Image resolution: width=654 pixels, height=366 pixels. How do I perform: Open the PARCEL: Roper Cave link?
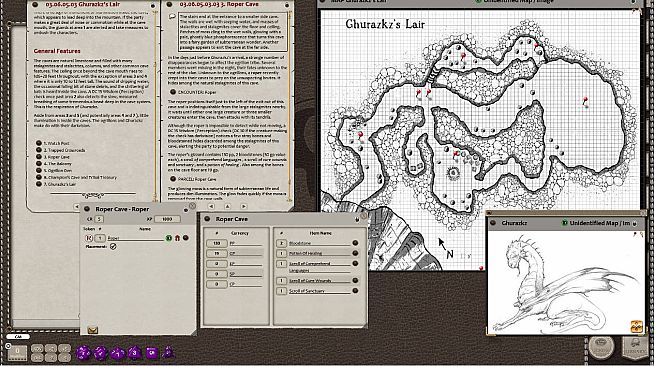point(173,179)
